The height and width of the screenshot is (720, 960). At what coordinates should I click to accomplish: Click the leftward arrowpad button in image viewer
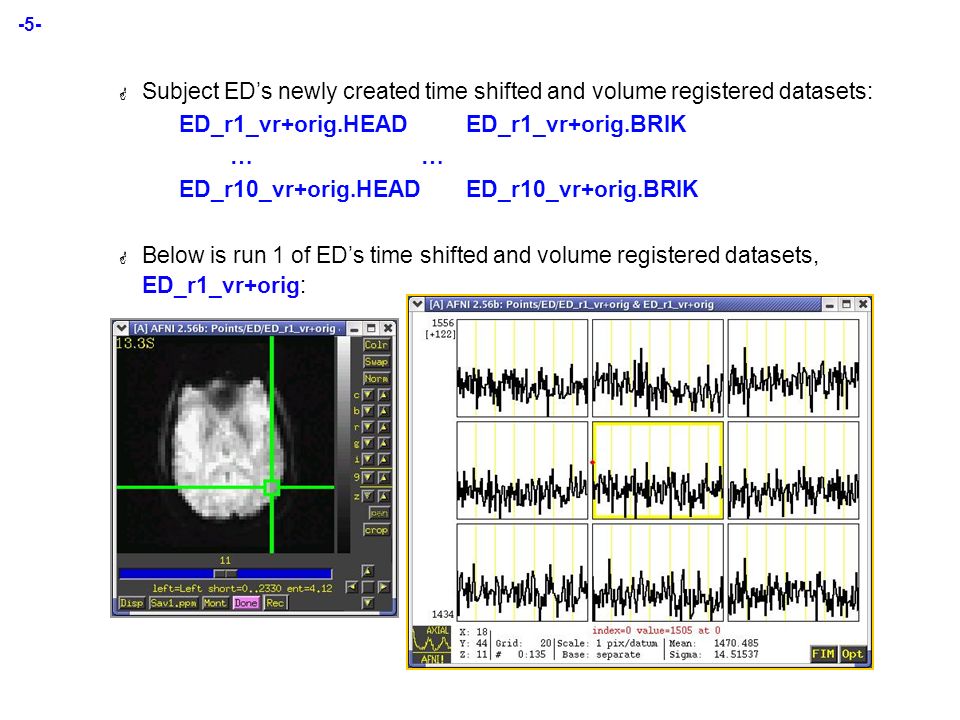coord(352,587)
